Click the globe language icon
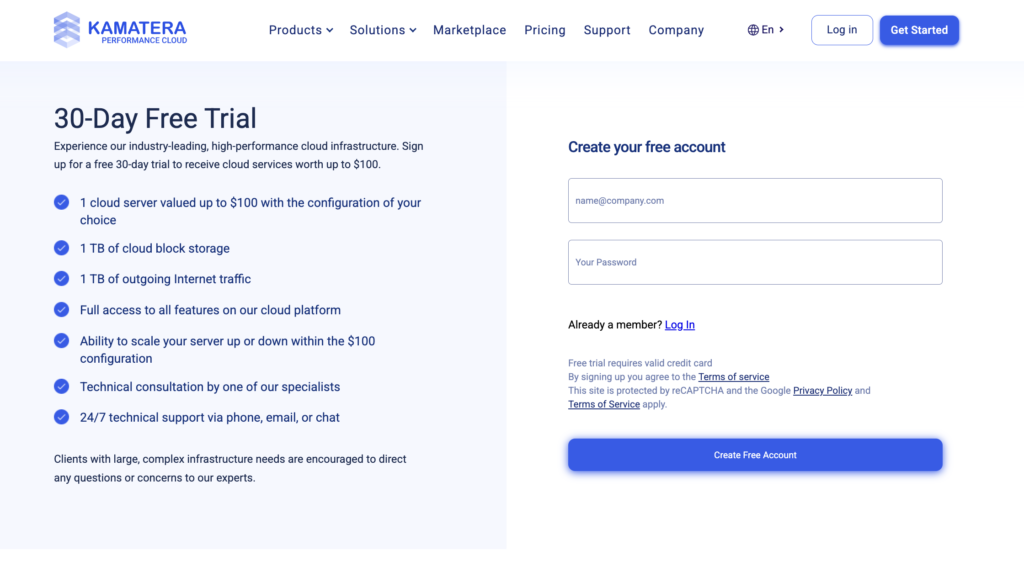The image size is (1024, 561). tap(753, 30)
